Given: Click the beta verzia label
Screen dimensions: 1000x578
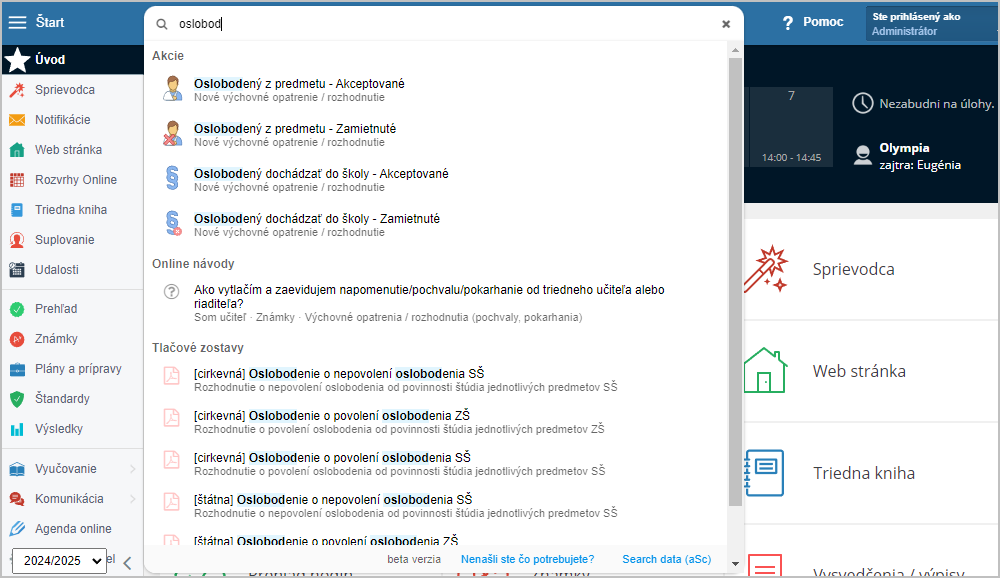Looking at the screenshot, I should pyautogui.click(x=414, y=559).
